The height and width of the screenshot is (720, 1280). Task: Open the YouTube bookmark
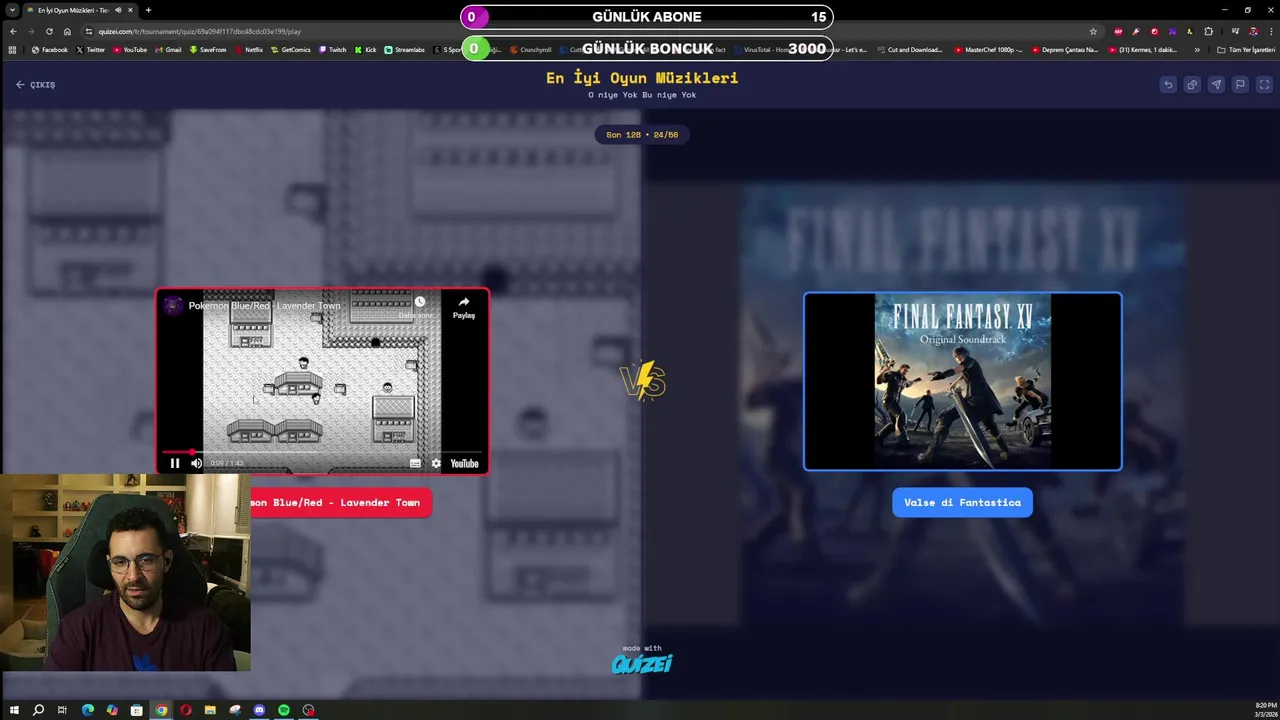pos(130,50)
